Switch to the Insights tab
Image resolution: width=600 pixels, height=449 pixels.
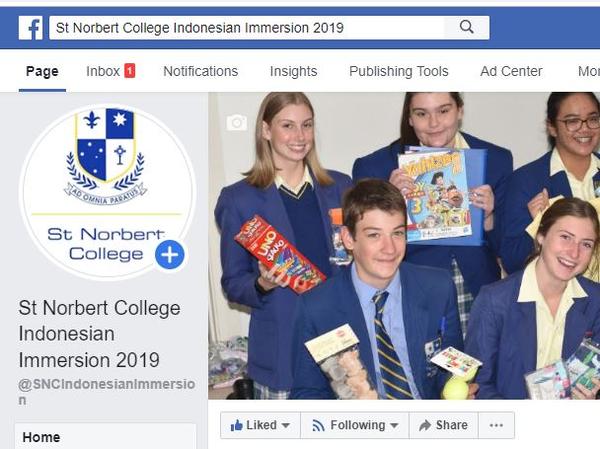293,71
